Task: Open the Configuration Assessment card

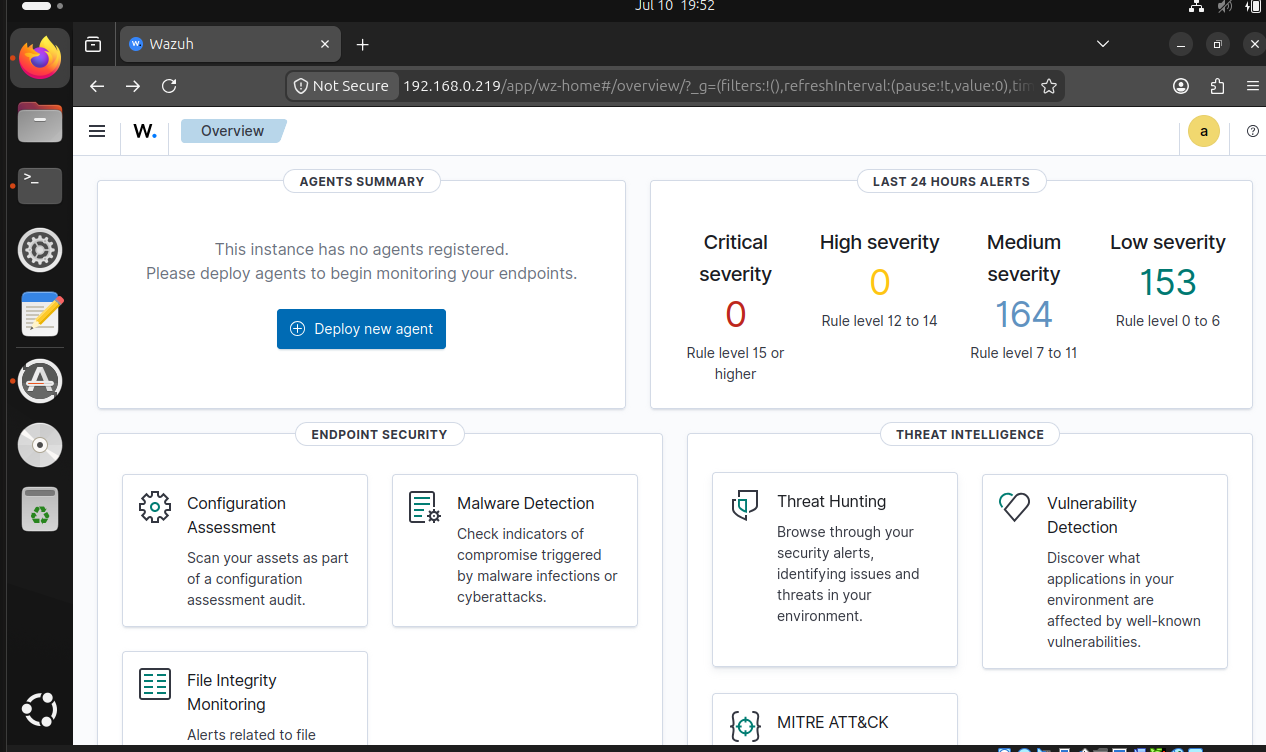Action: [x=245, y=551]
